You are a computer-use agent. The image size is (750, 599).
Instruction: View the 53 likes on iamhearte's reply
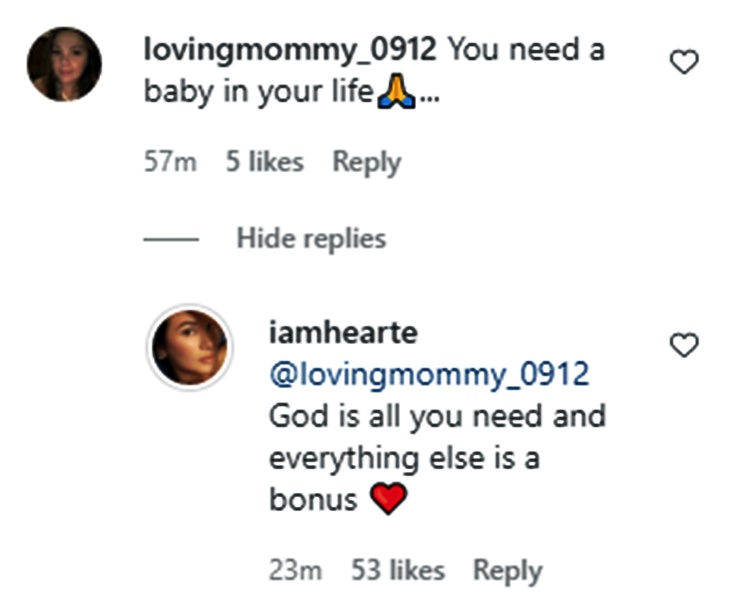(398, 571)
